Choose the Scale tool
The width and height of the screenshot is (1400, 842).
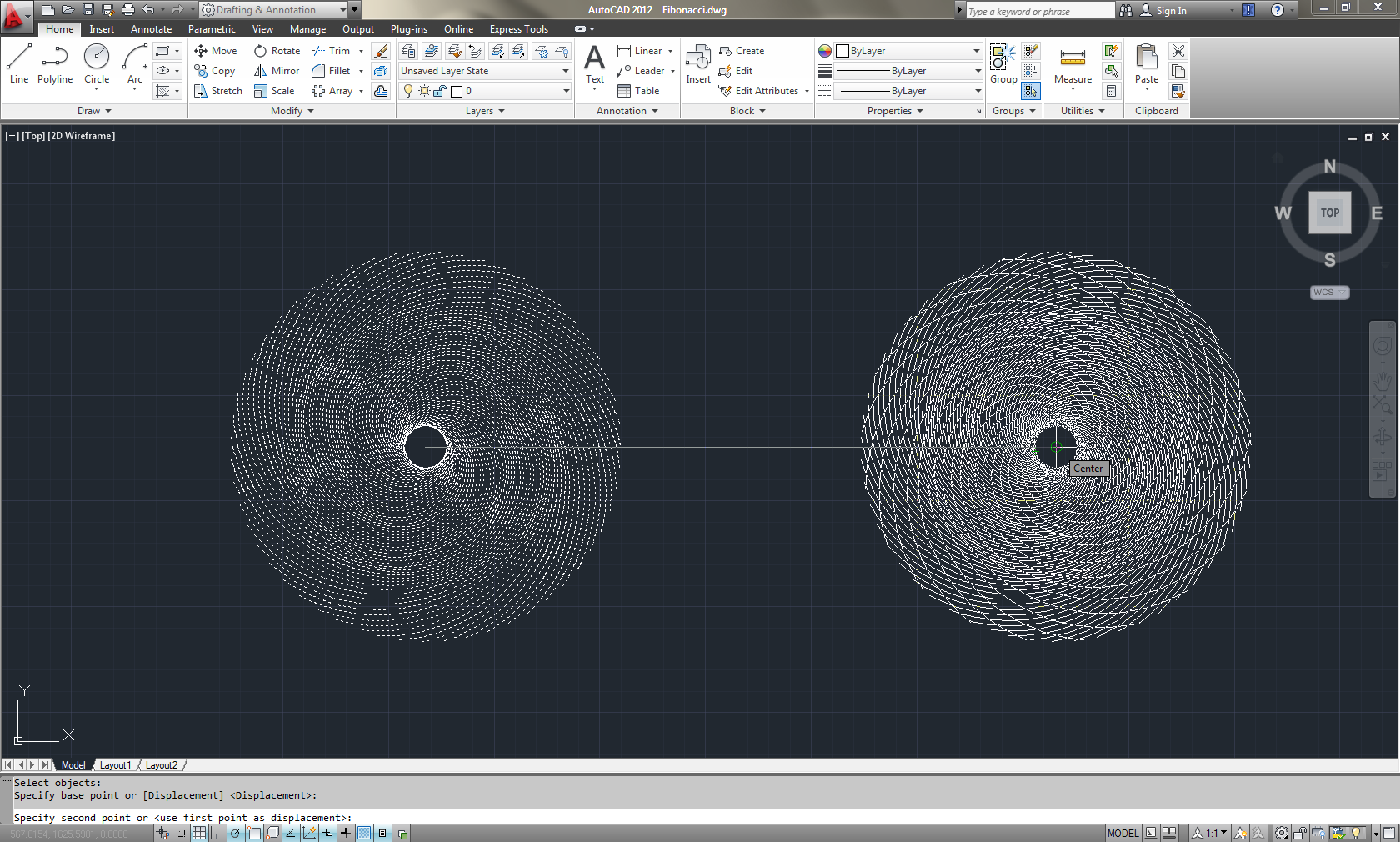click(x=274, y=91)
